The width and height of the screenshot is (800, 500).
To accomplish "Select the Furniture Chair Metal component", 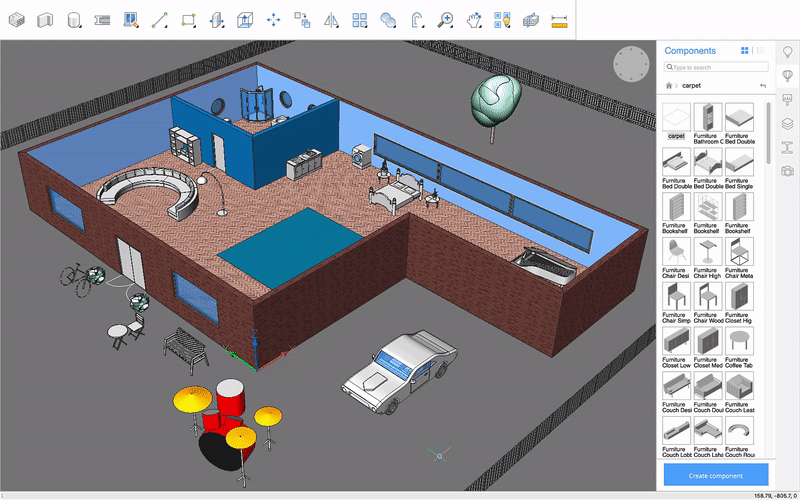I will point(739,252).
